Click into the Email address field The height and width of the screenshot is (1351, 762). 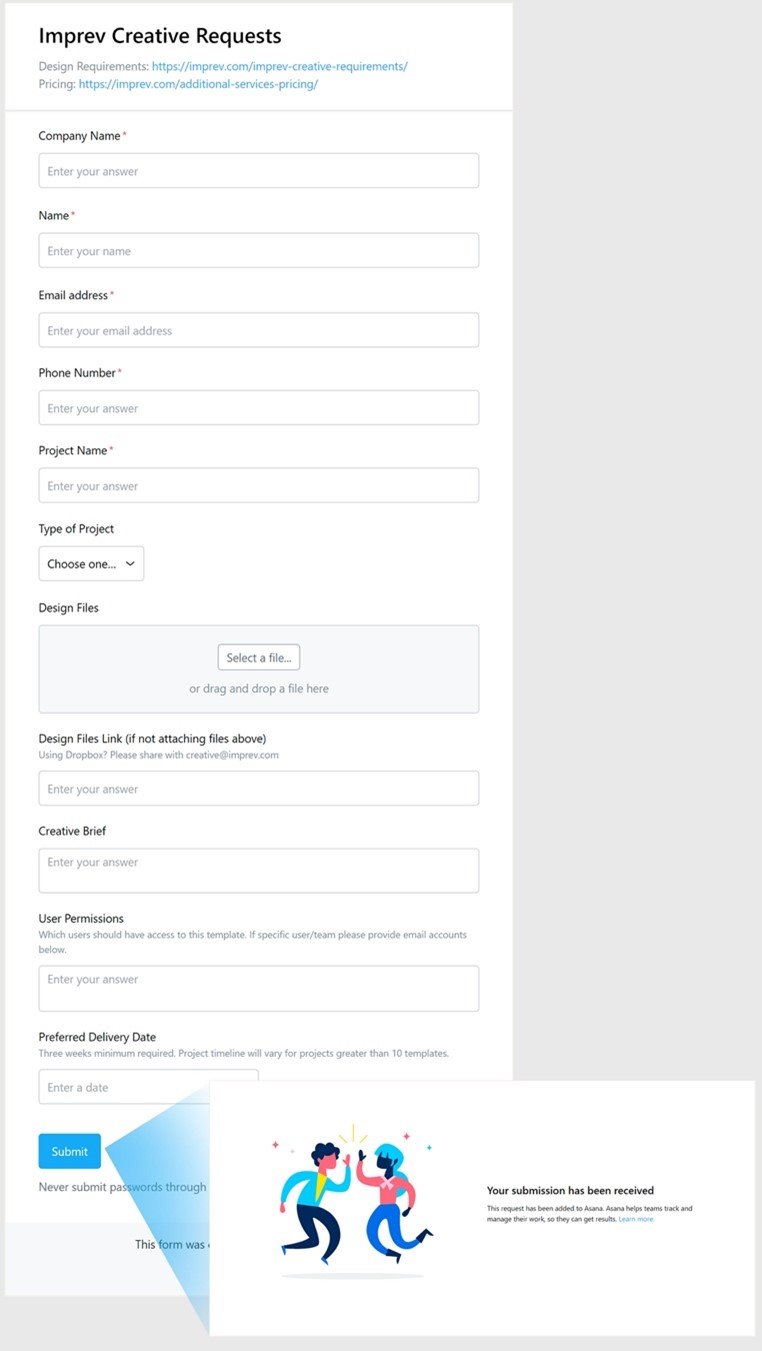click(x=259, y=330)
